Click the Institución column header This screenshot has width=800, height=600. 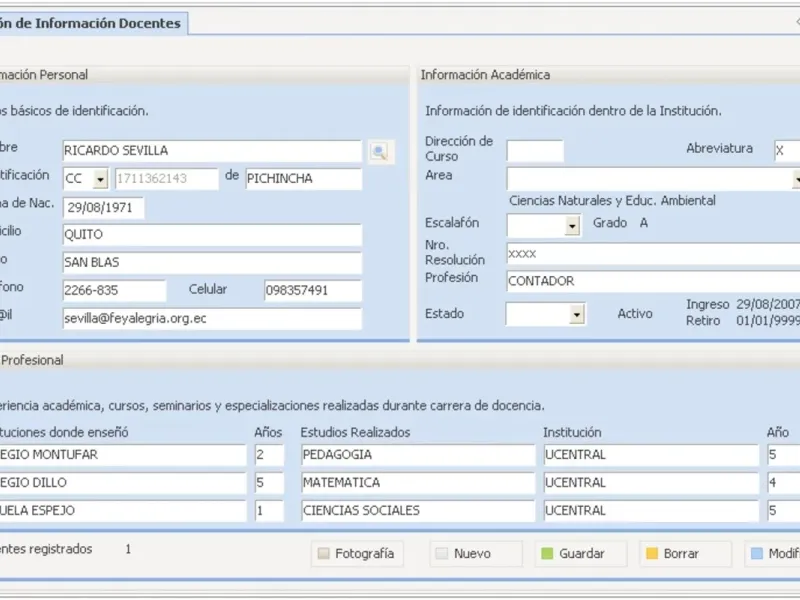tap(572, 433)
